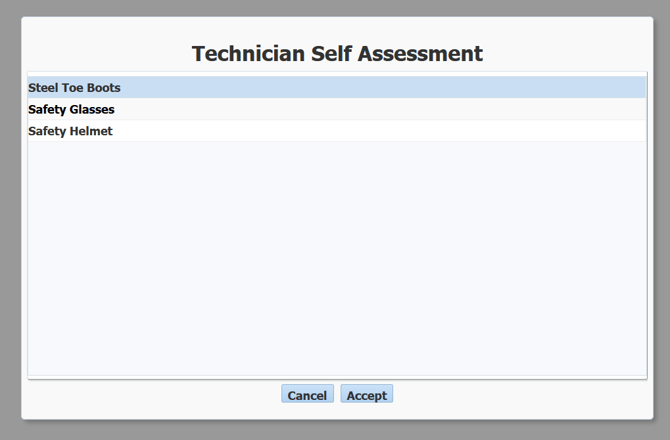Dismiss the assessment dialog with Cancel
Screen dimensions: 670x440
307,395
